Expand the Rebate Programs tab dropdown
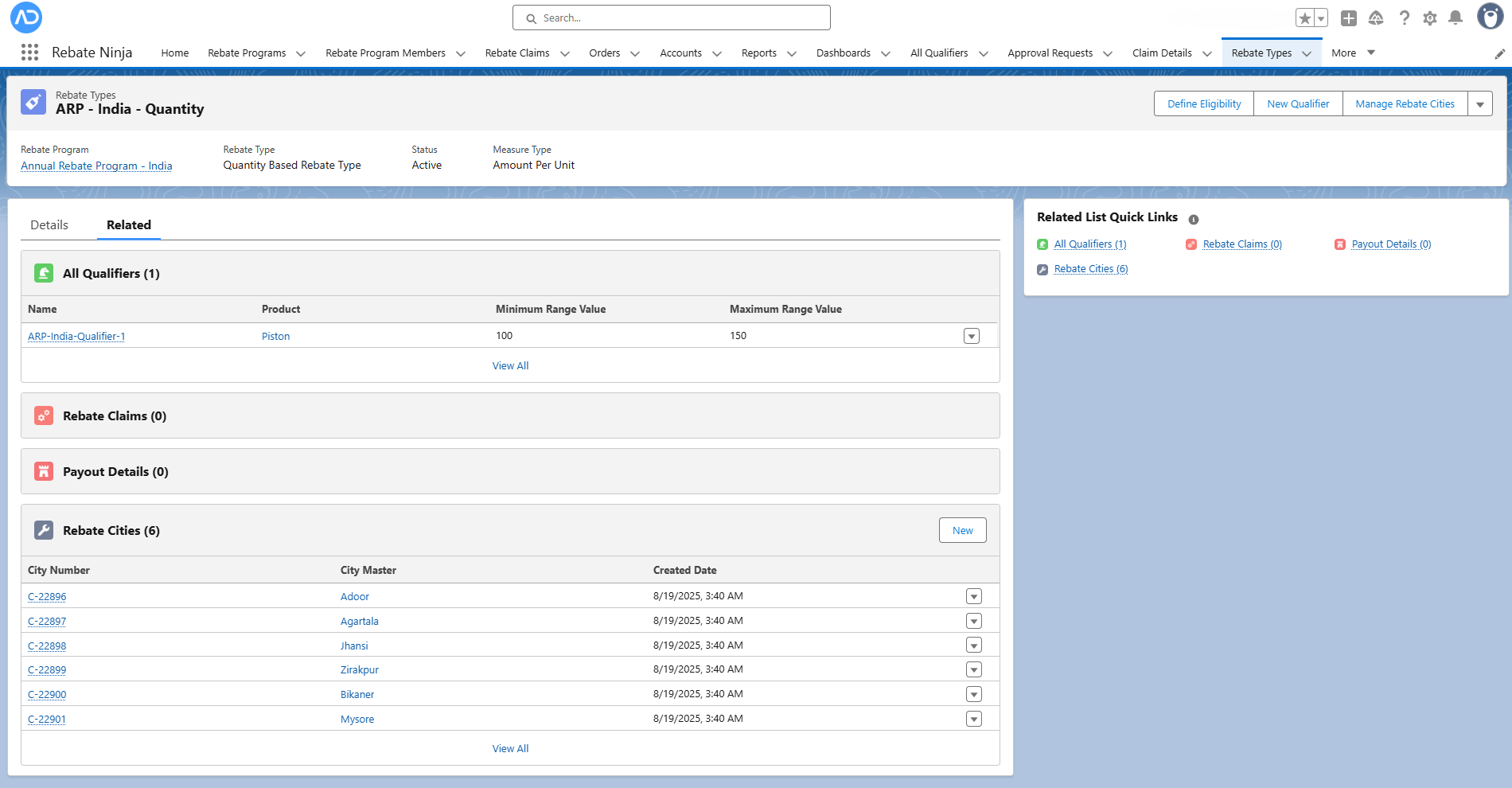The image size is (1512, 788). [x=301, y=53]
